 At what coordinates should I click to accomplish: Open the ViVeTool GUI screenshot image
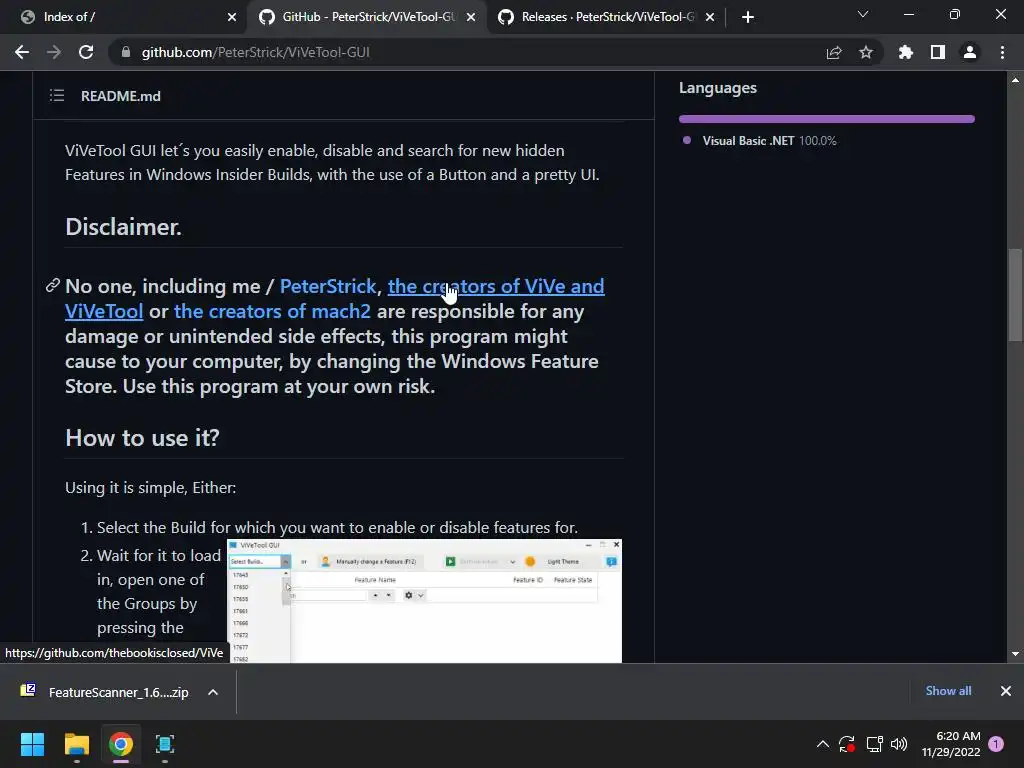pos(424,601)
